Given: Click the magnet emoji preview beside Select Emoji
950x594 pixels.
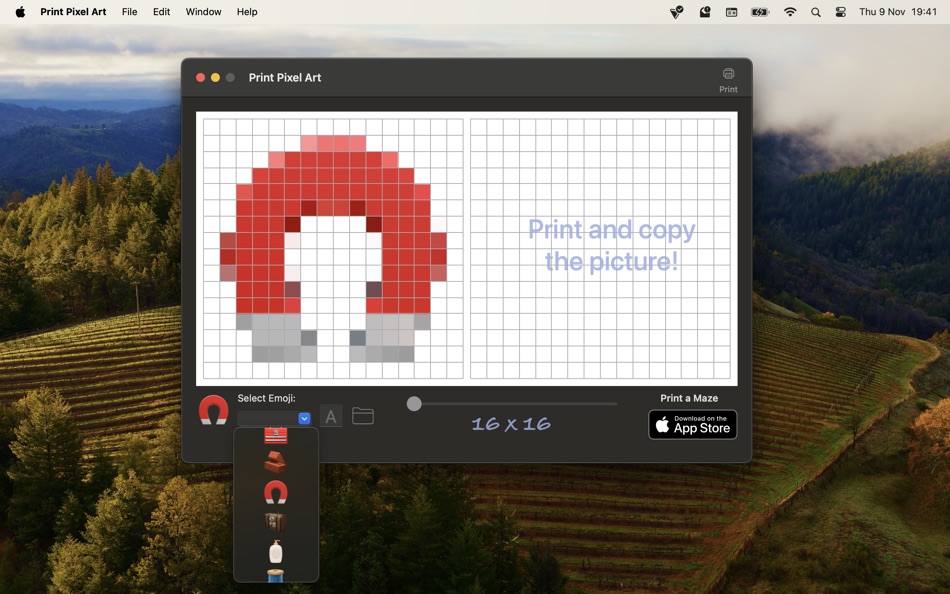Looking at the screenshot, I should point(213,410).
